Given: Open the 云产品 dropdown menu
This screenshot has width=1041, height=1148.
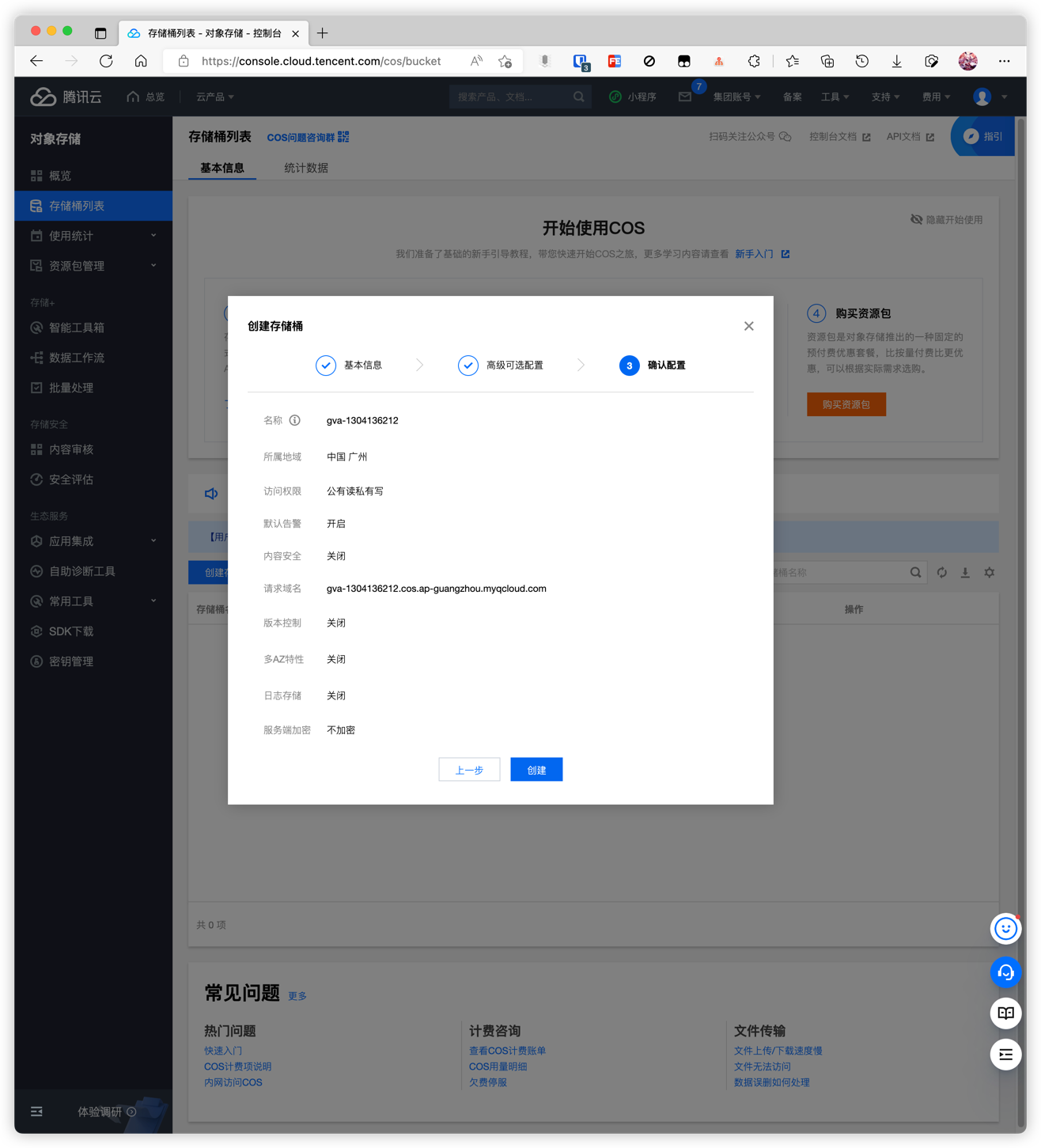Looking at the screenshot, I should point(214,97).
